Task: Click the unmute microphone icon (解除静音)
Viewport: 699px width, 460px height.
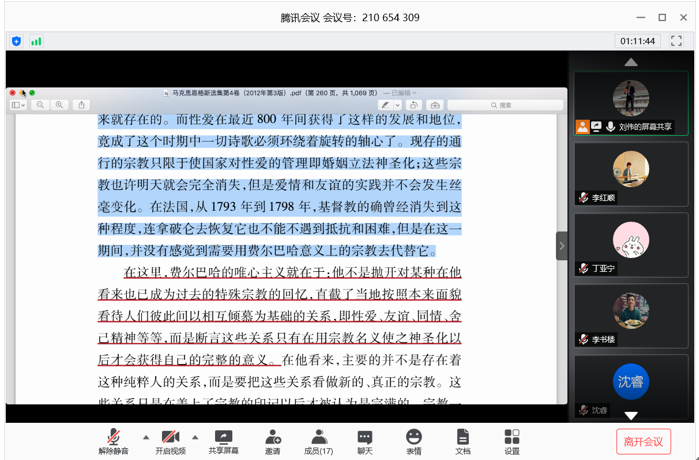Action: point(113,438)
